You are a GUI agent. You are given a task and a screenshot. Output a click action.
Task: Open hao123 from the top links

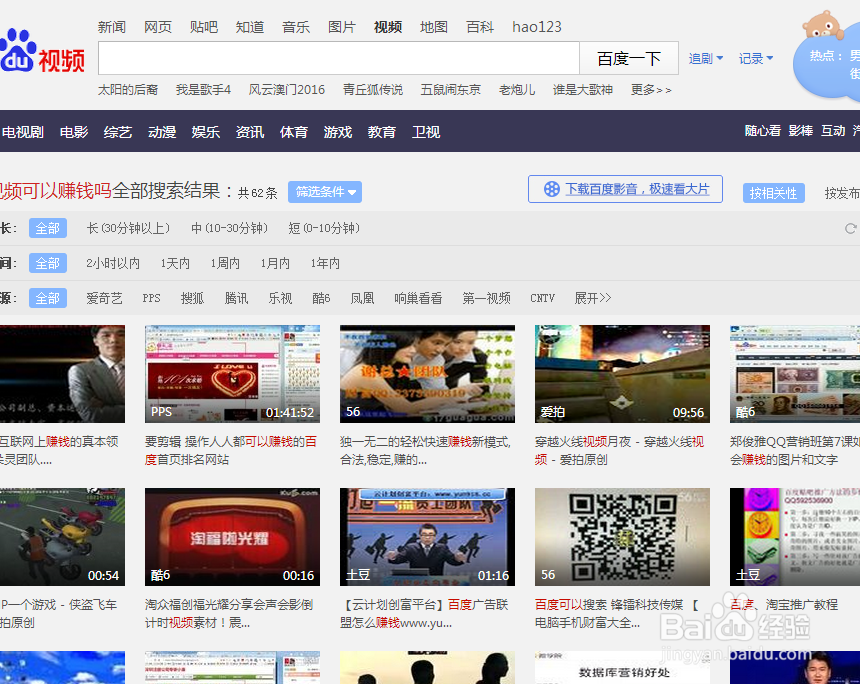click(536, 27)
